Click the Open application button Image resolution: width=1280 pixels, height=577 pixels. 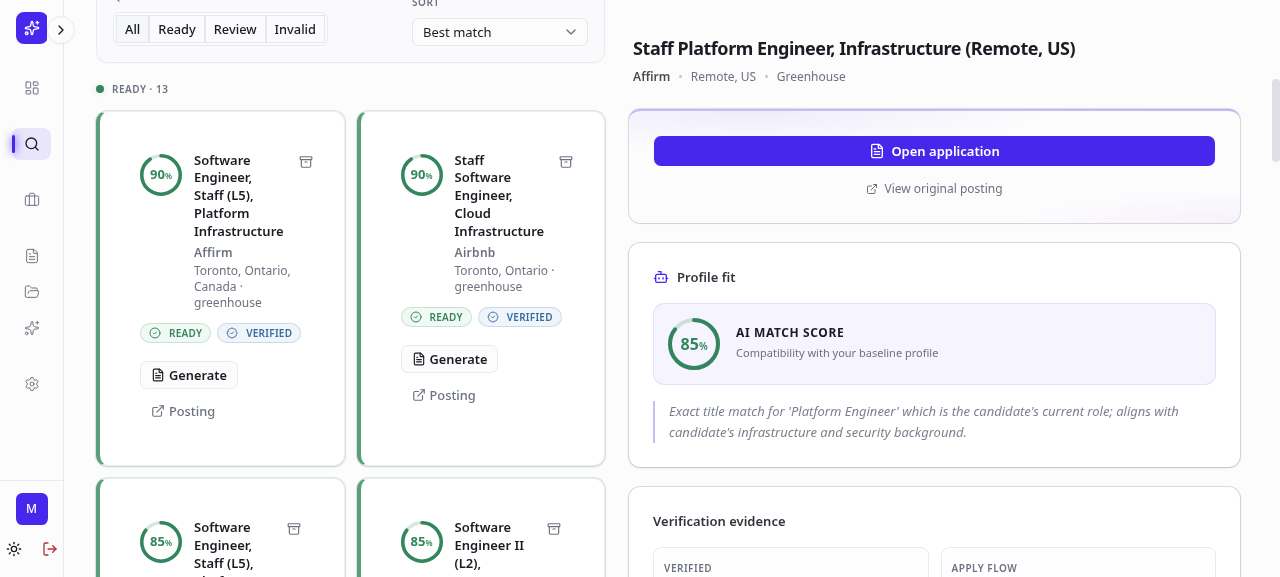934,151
